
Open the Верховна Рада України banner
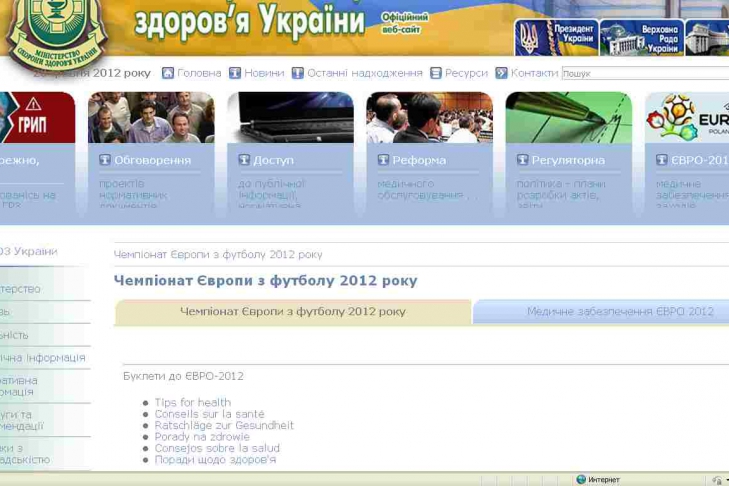tap(641, 37)
